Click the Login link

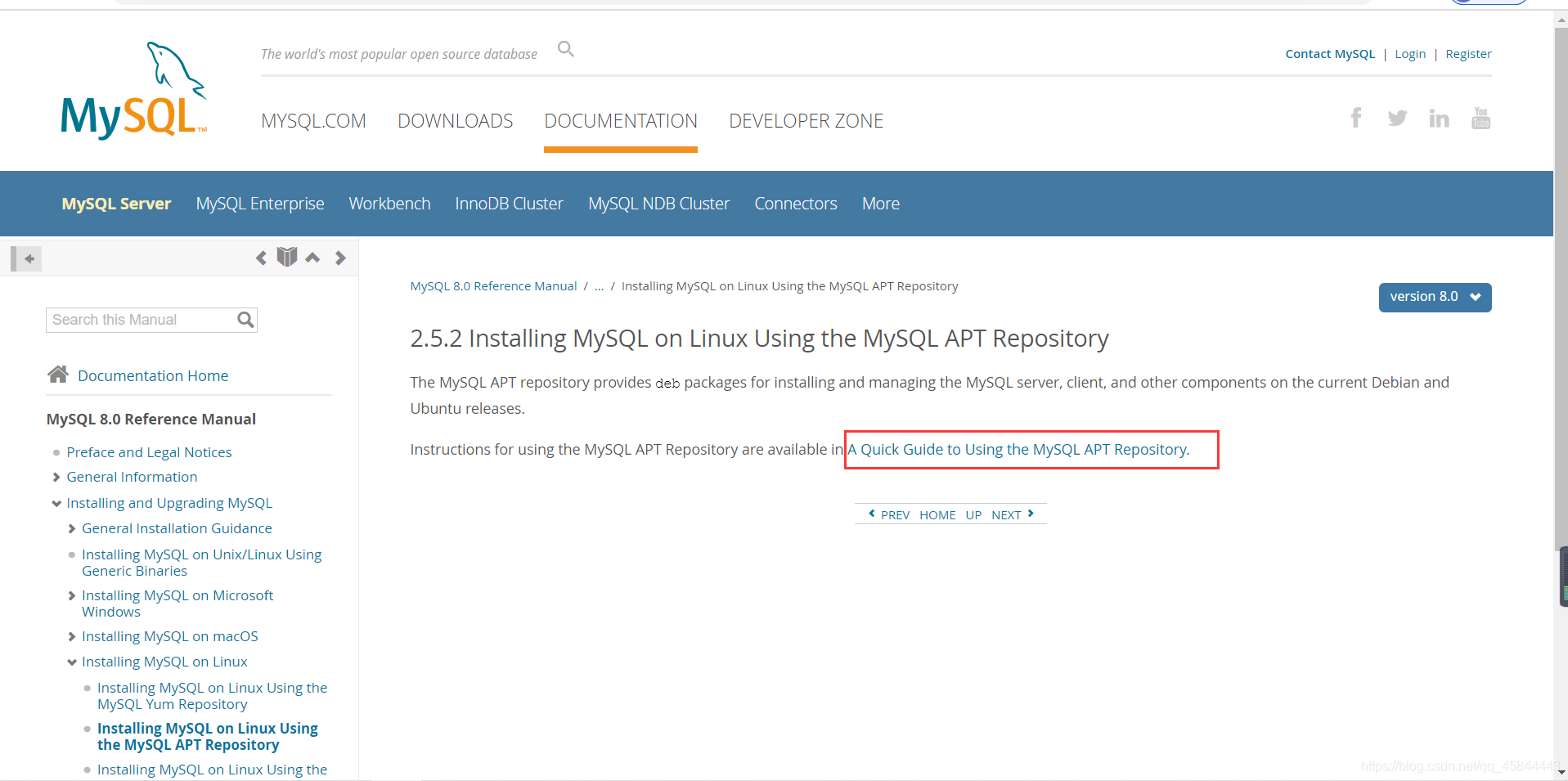(1410, 54)
